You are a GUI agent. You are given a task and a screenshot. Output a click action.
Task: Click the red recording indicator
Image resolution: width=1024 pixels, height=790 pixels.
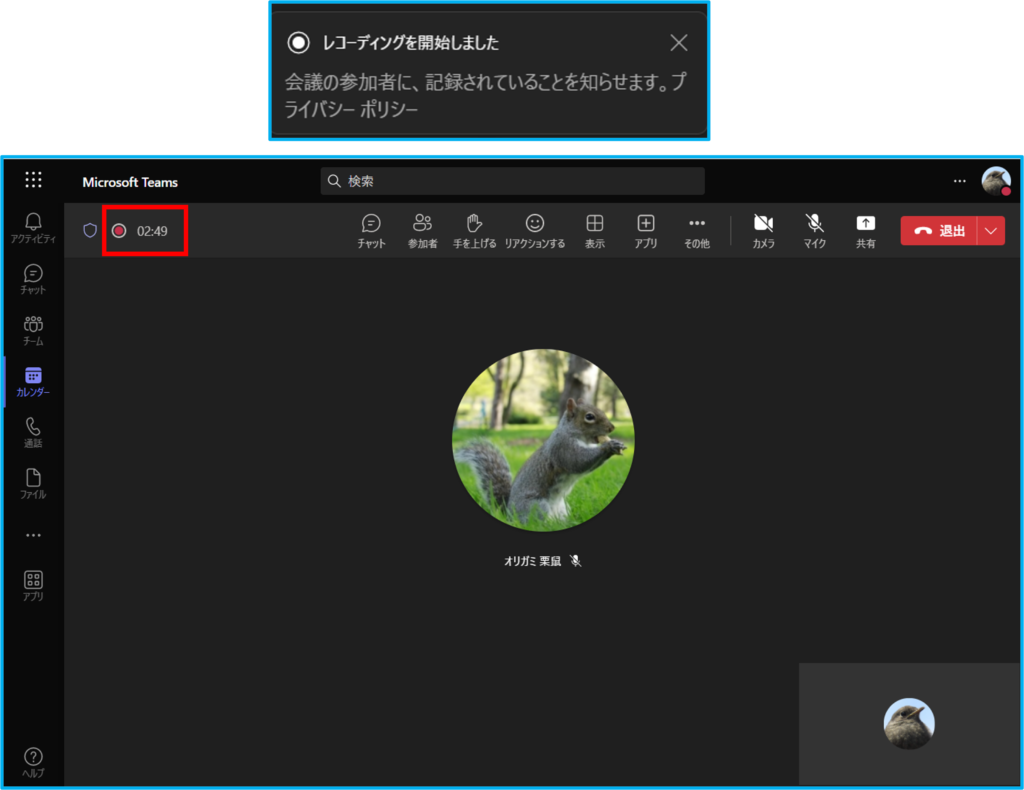119,231
